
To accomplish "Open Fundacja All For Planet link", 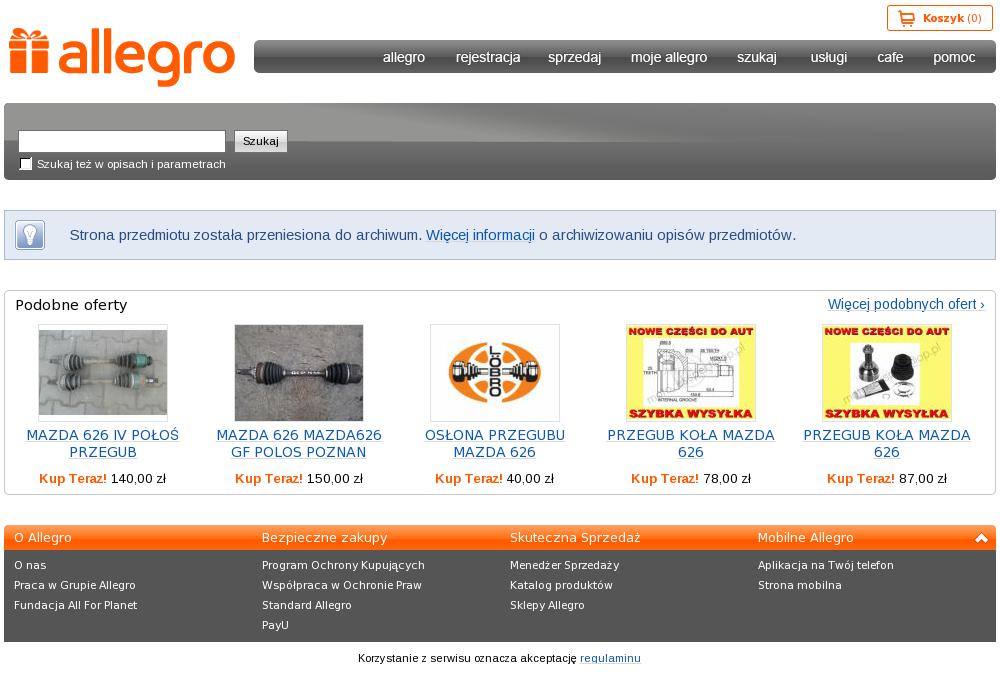I will click(x=75, y=605).
